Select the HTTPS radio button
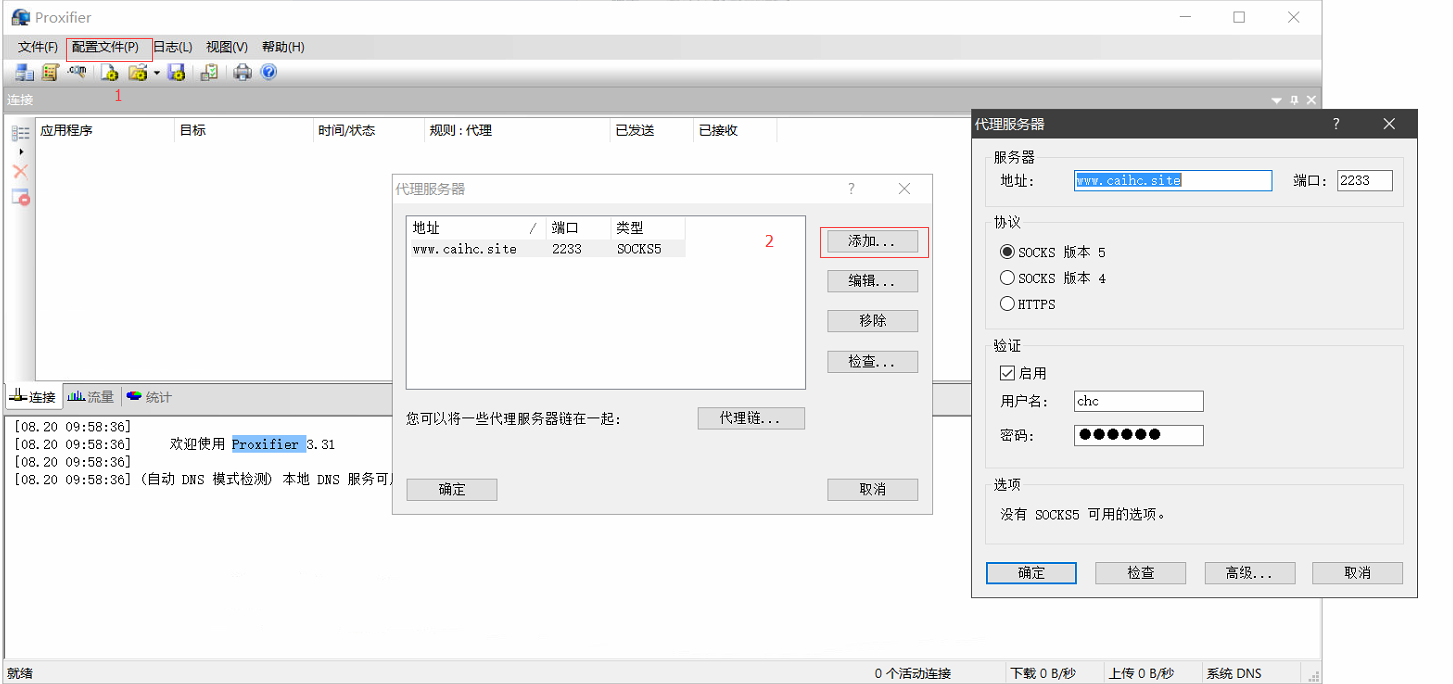The height and width of the screenshot is (684, 1453). 1028,304
